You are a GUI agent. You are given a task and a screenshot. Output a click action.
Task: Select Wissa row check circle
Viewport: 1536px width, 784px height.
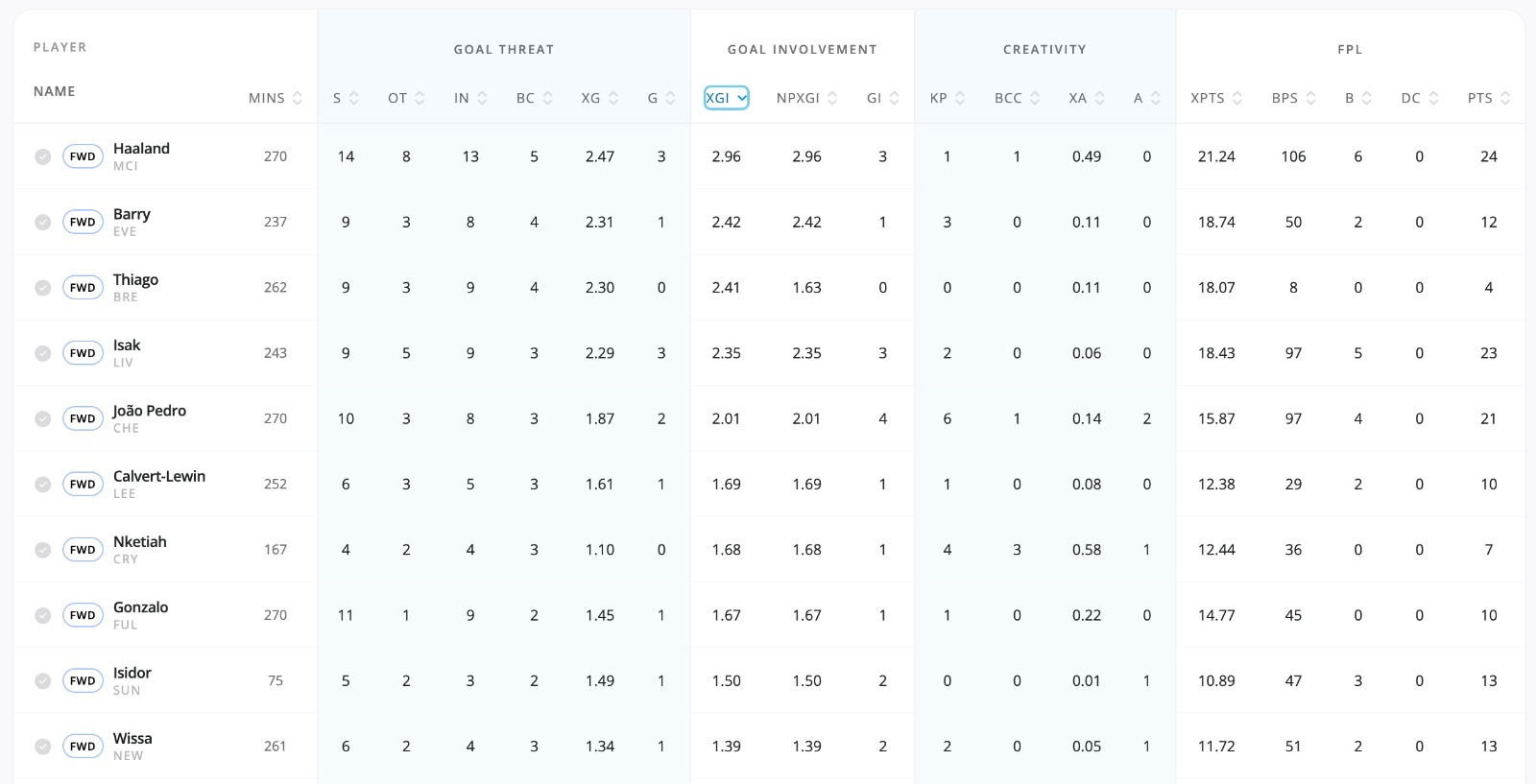(43, 747)
